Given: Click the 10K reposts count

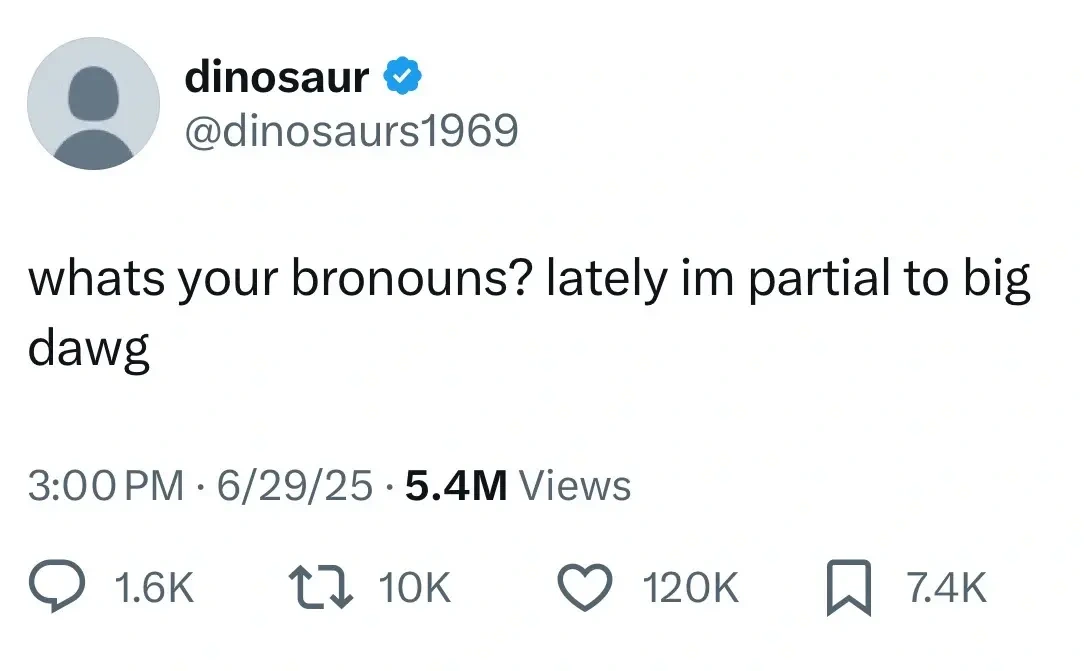Looking at the screenshot, I should [415, 588].
